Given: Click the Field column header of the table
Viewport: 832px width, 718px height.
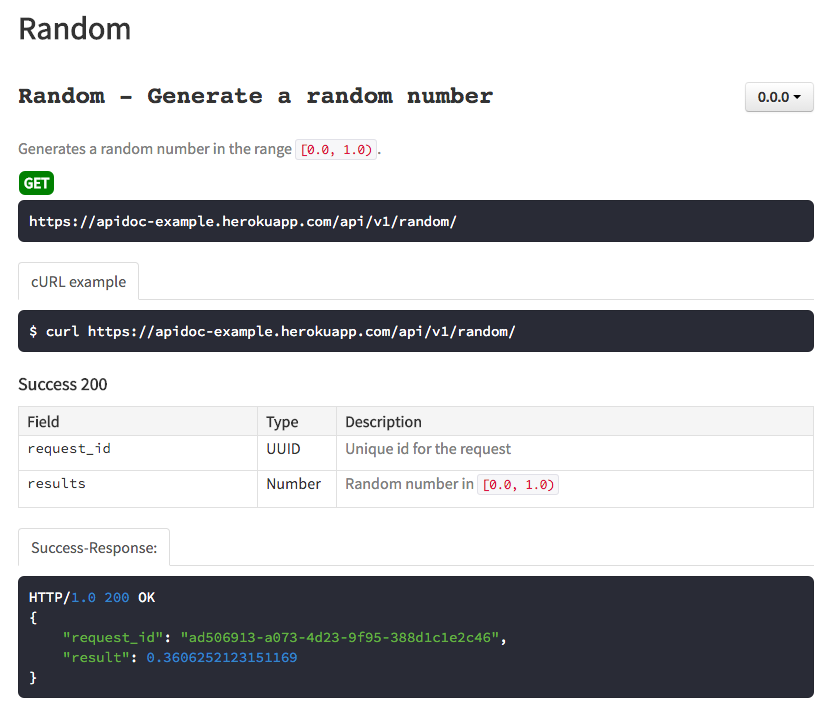Looking at the screenshot, I should pyautogui.click(x=44, y=421).
